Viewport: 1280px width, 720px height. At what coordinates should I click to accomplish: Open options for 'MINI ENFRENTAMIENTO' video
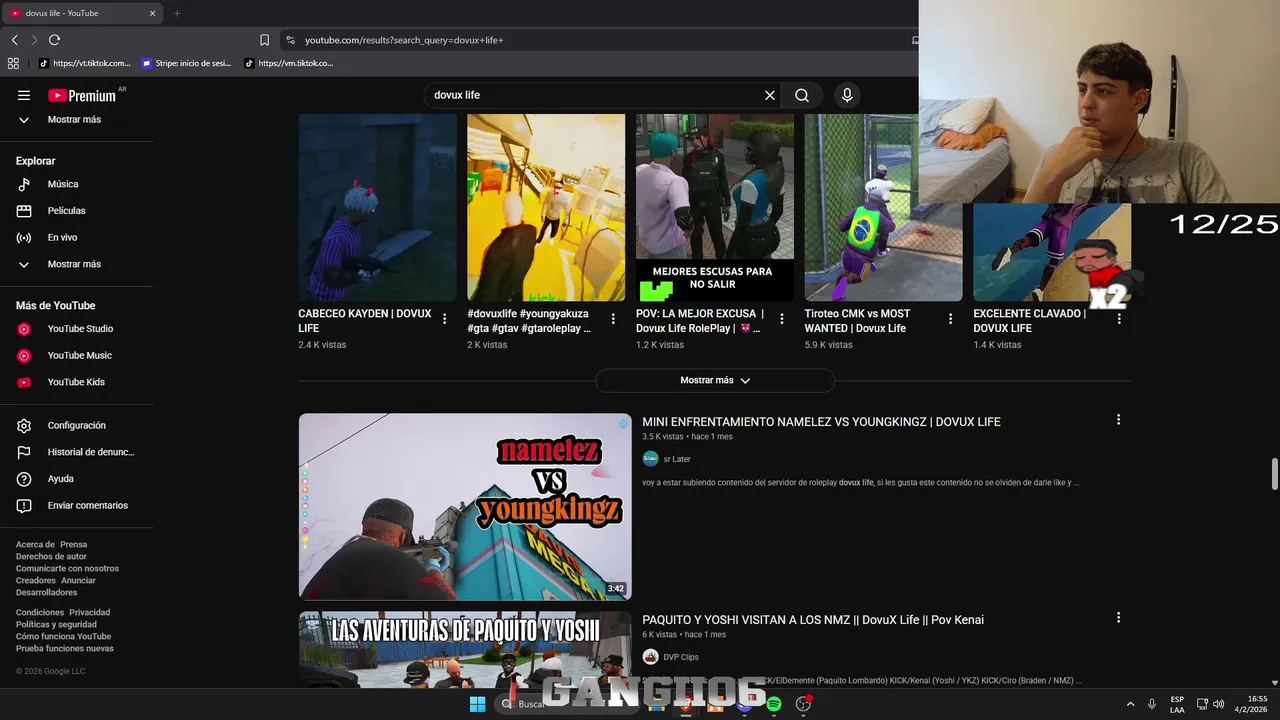[1118, 420]
